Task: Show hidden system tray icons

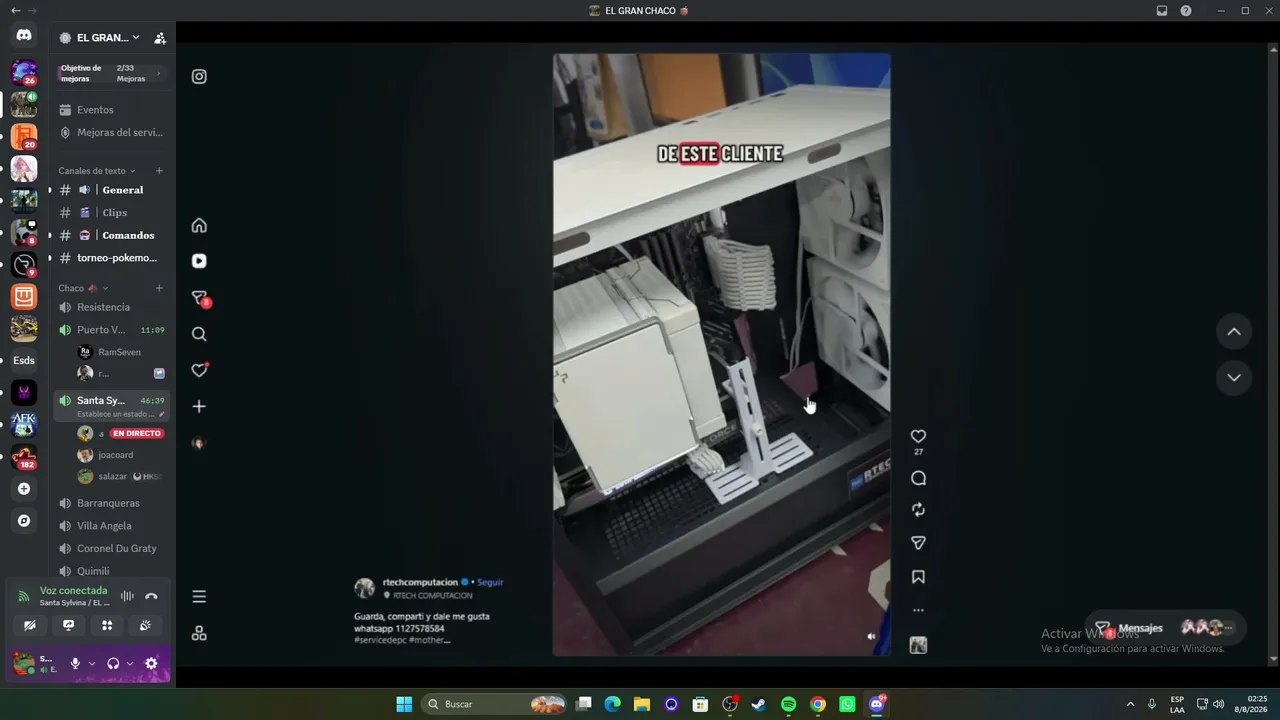Action: click(x=1131, y=704)
